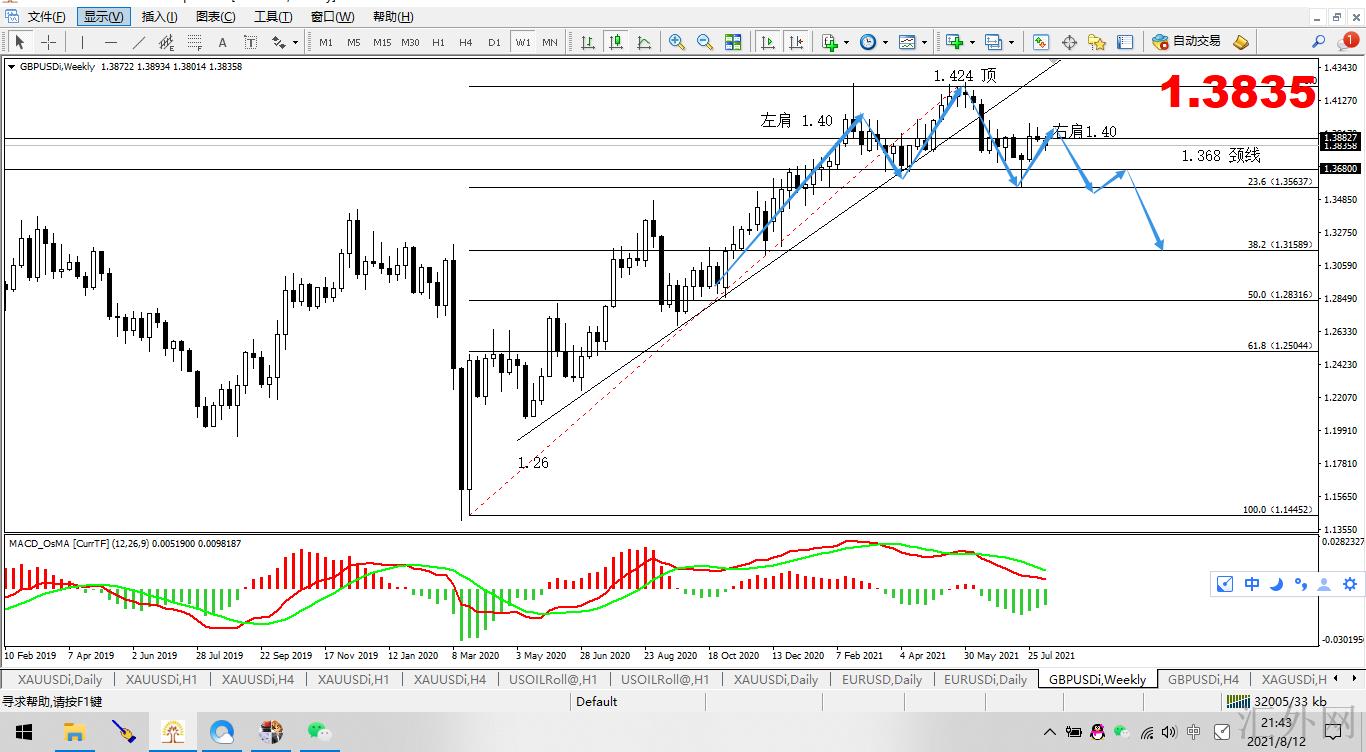
Task: Pick the trendline drawing tool
Action: (x=139, y=42)
